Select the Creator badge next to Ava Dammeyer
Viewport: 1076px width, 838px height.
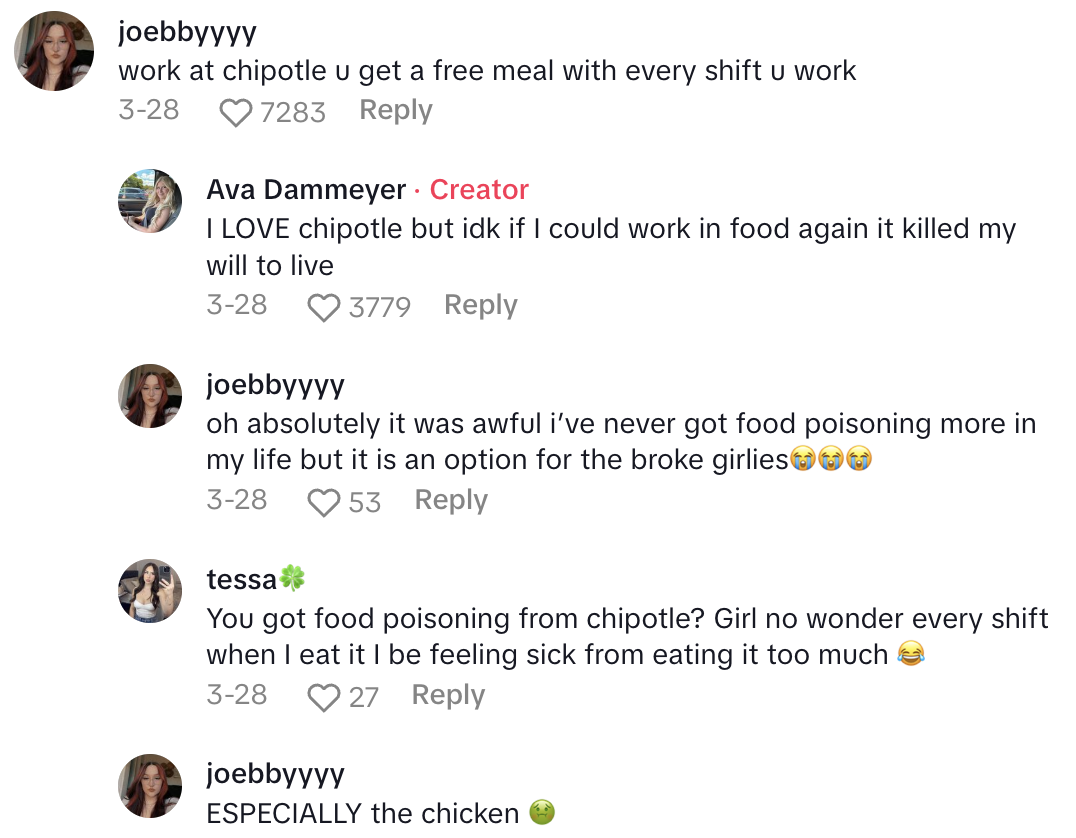click(478, 189)
